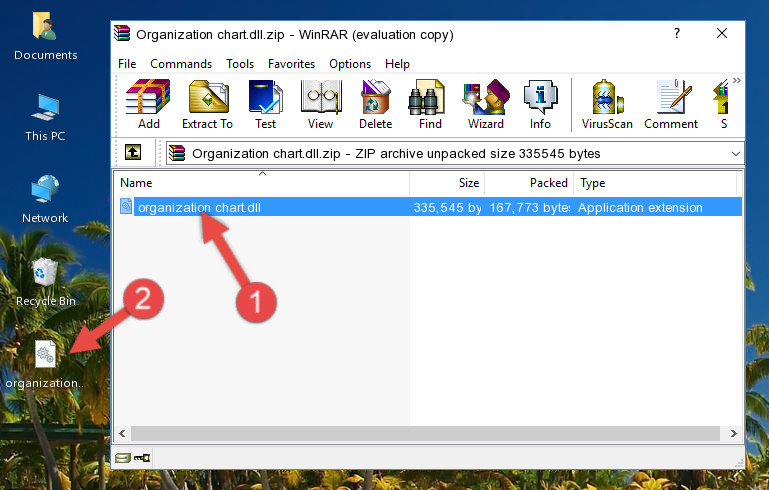Open the View file tool
Image resolution: width=769 pixels, height=490 pixels.
(x=320, y=104)
